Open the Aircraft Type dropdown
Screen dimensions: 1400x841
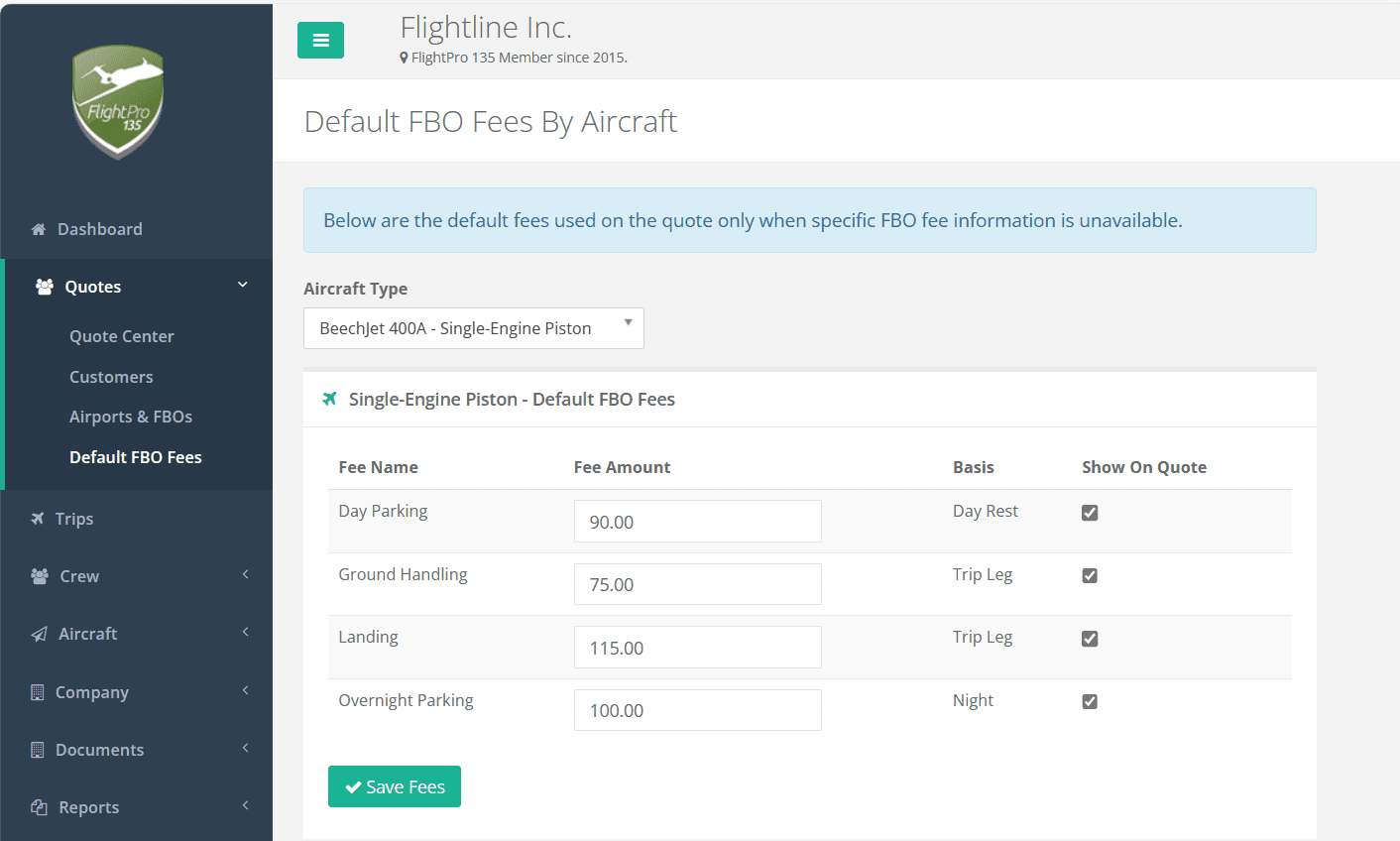[x=473, y=327]
